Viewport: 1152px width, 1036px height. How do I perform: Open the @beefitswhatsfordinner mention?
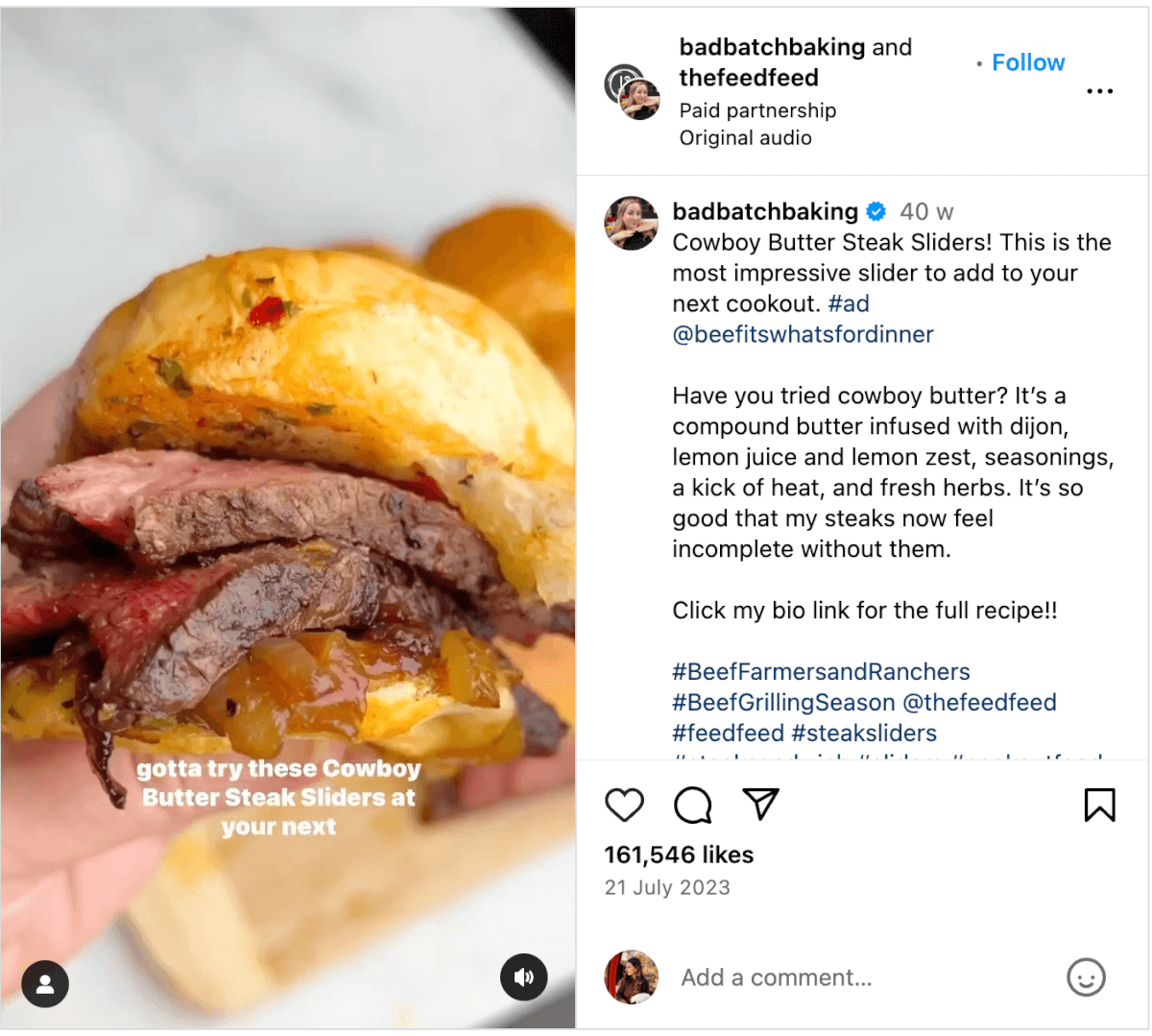point(804,334)
